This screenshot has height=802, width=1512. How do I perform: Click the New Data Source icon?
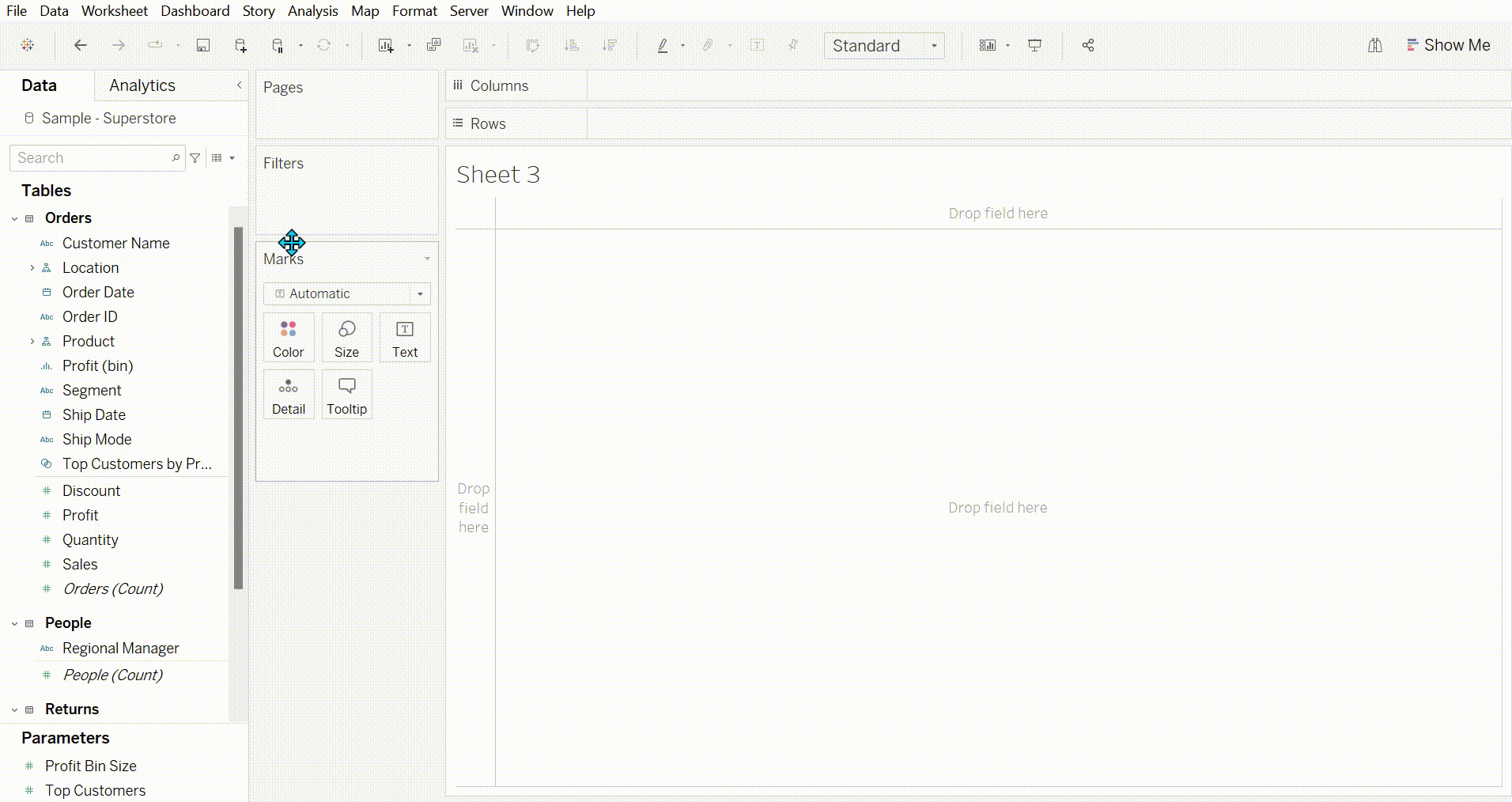pos(240,46)
